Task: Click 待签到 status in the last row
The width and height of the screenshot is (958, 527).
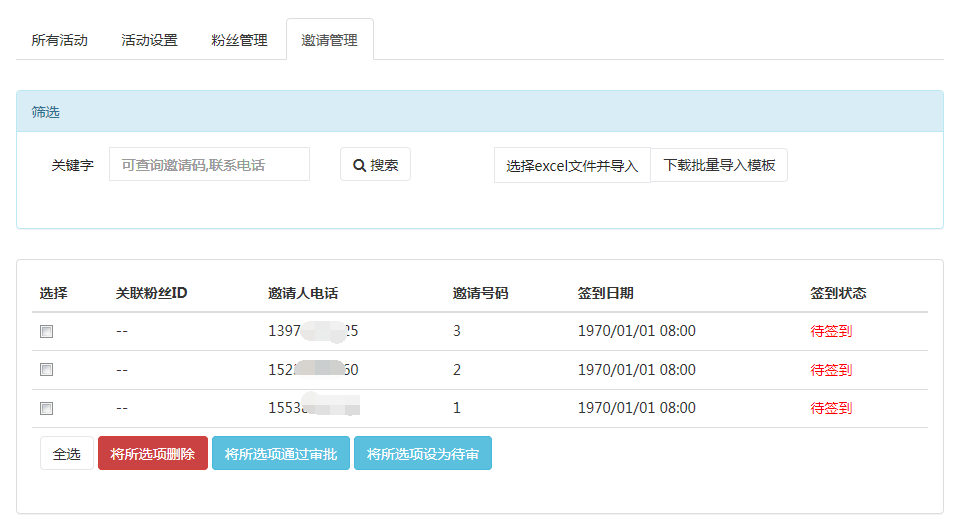Action: 831,408
